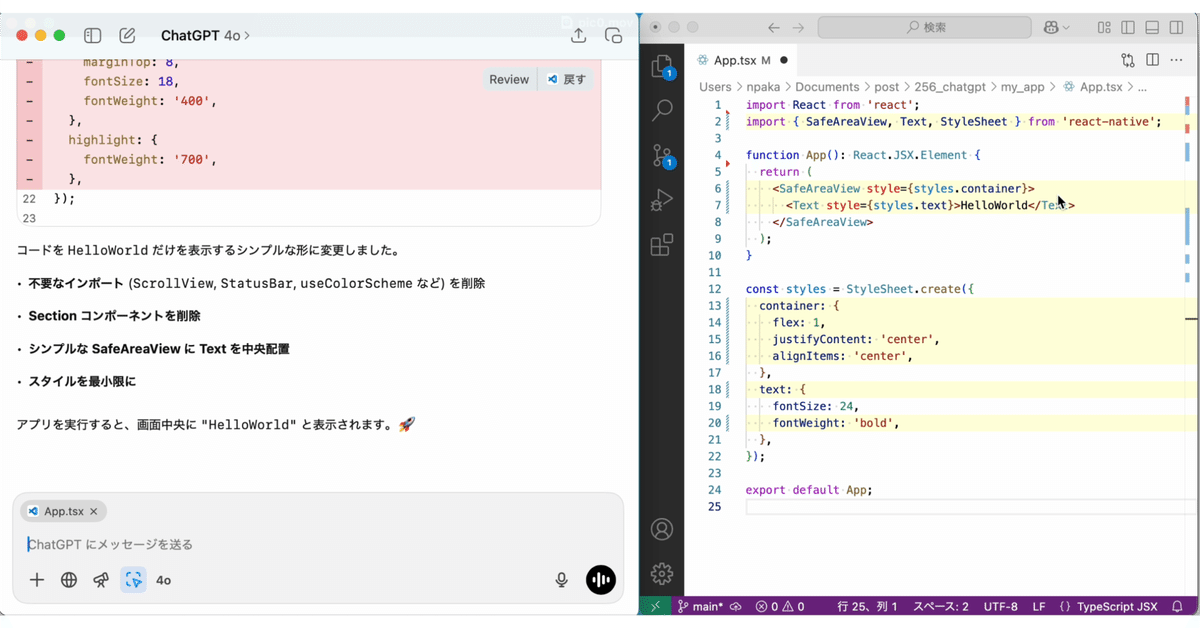The width and height of the screenshot is (1200, 628).
Task: Toggle the dictation microphone in ChatGPT
Action: pyautogui.click(x=561, y=580)
